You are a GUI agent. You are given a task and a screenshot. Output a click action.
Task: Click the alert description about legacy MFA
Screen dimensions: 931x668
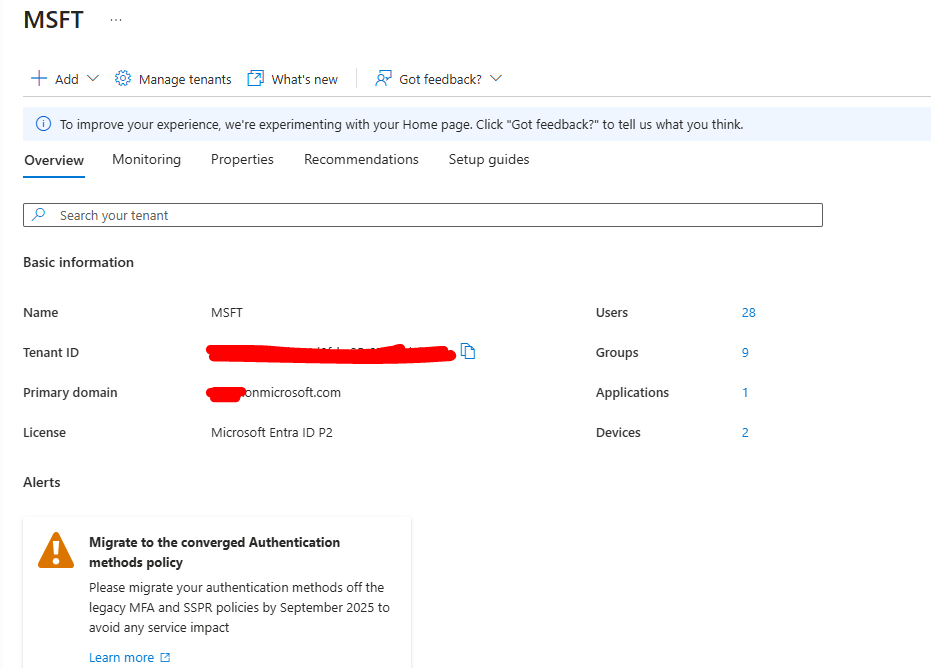pyautogui.click(x=239, y=607)
